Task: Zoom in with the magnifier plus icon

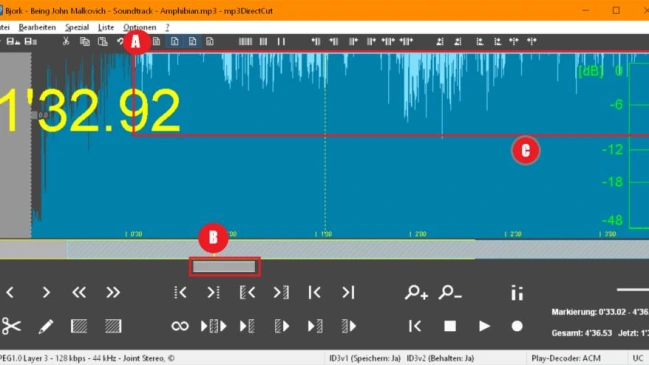Action: pos(416,293)
